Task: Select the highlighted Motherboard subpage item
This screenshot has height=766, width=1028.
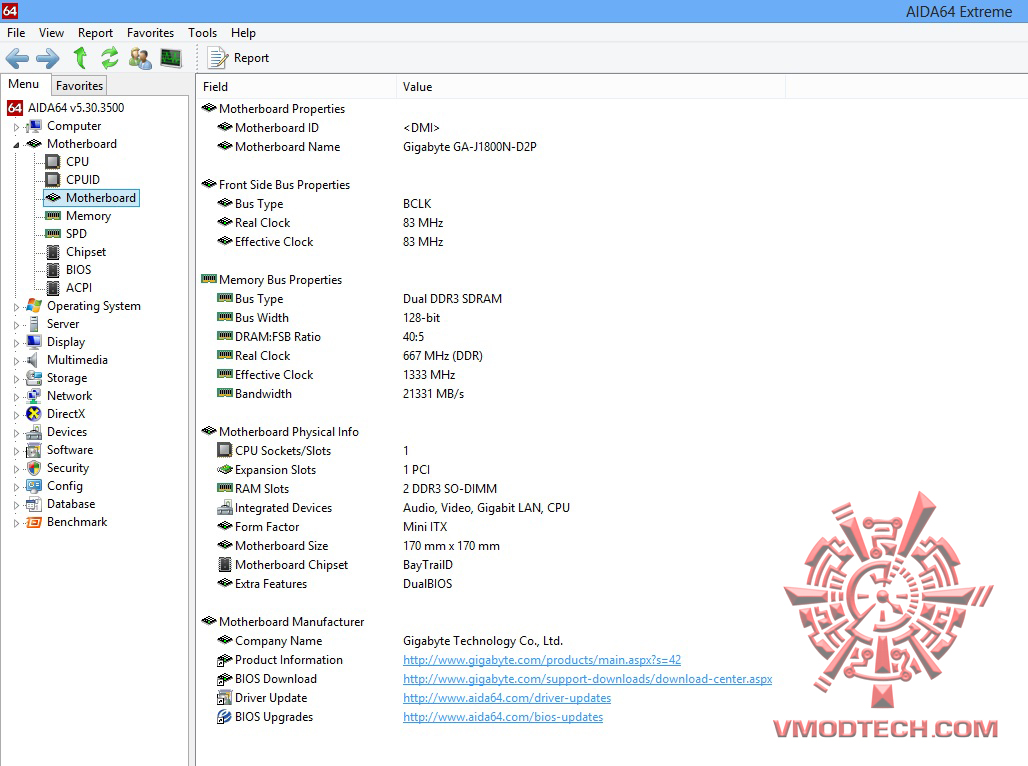Action: coord(92,197)
